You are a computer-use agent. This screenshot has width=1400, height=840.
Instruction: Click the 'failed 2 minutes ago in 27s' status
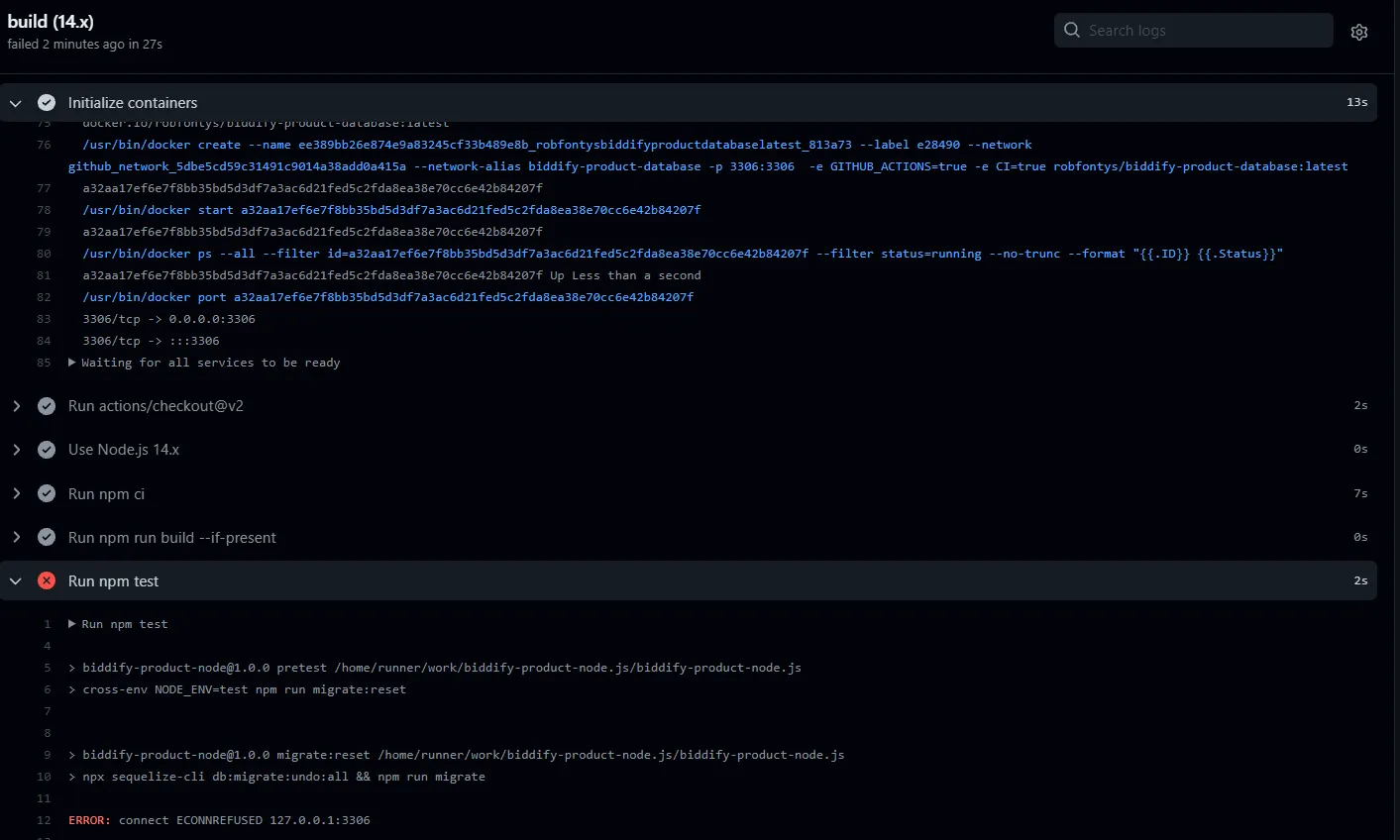click(84, 45)
